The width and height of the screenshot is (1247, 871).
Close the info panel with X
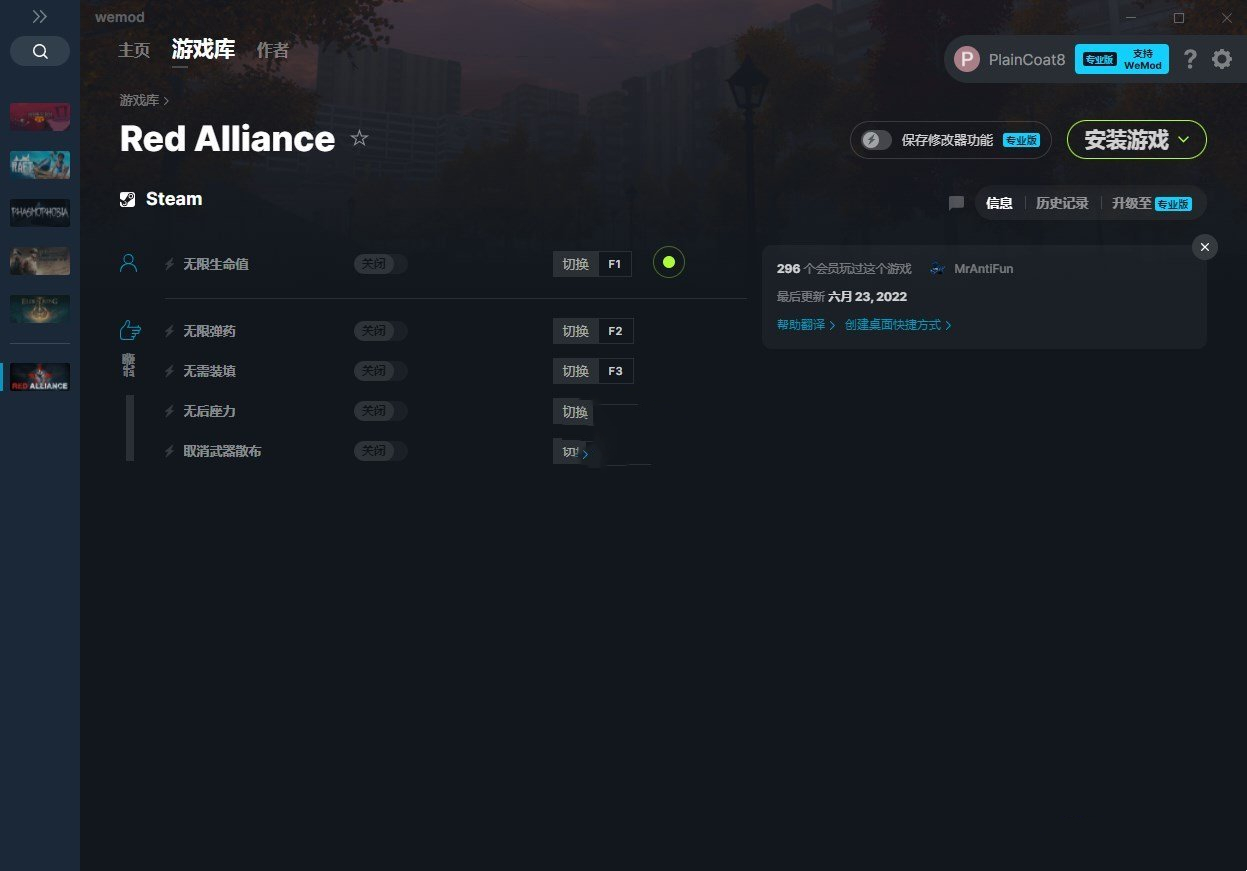pyautogui.click(x=1205, y=247)
